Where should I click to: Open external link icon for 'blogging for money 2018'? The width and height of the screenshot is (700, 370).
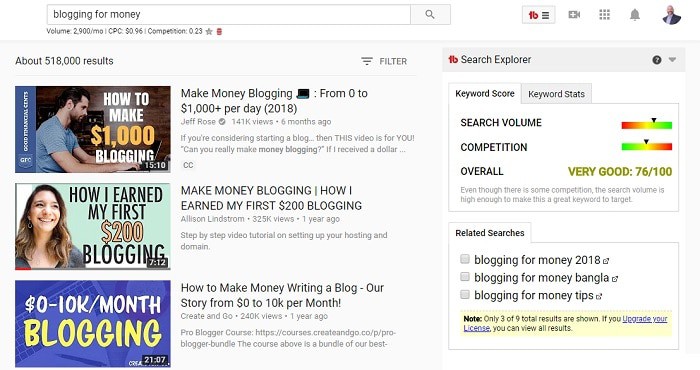point(606,261)
